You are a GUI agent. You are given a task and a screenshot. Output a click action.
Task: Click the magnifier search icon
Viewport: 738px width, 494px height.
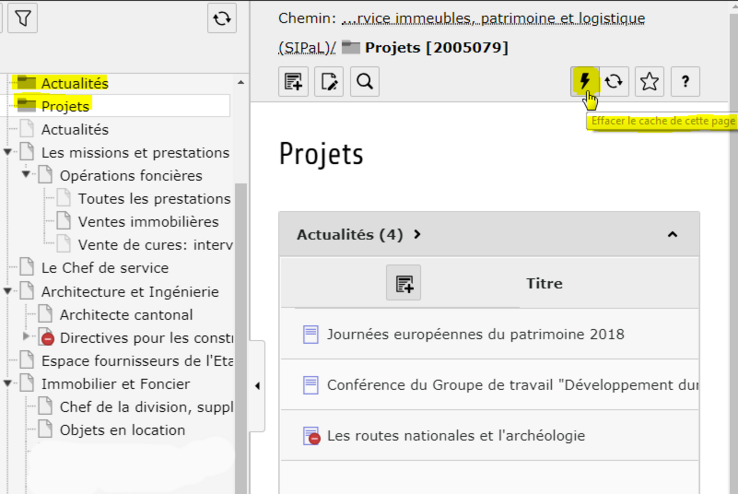tap(365, 82)
